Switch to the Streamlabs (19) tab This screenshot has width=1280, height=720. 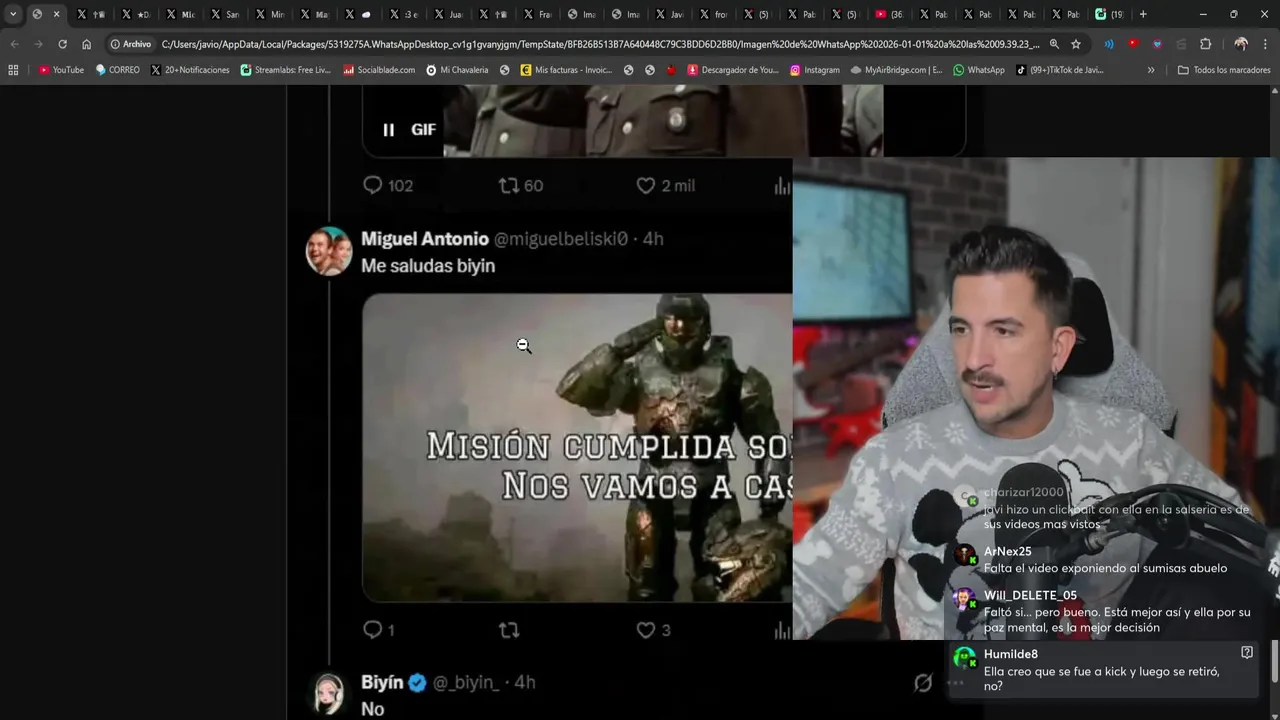[1109, 14]
